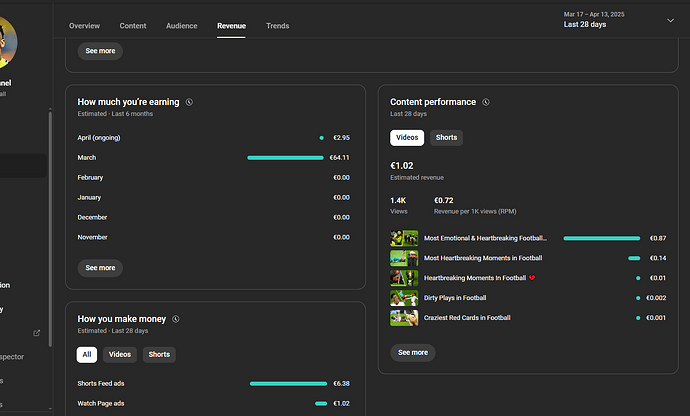Click the 1.4K views figure
690x416 pixels.
coord(398,201)
